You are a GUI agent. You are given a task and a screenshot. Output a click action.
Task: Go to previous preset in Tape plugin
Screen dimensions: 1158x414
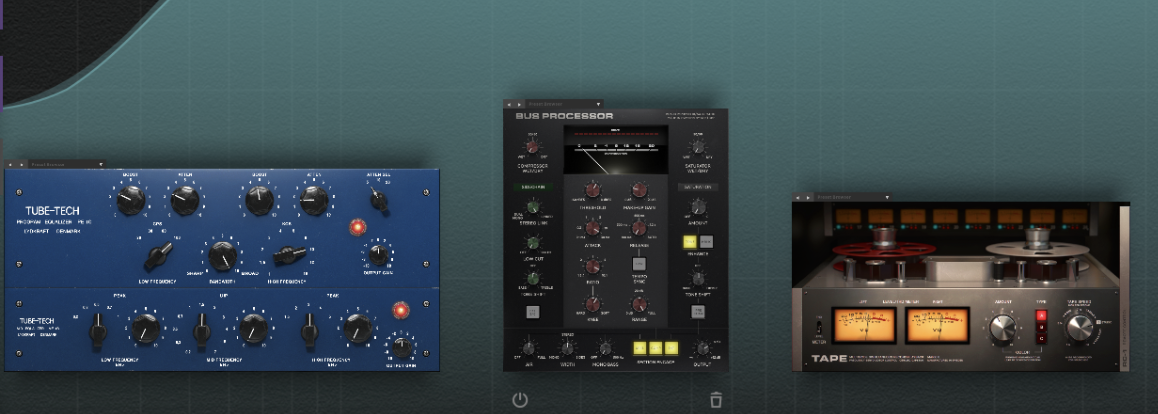798,197
